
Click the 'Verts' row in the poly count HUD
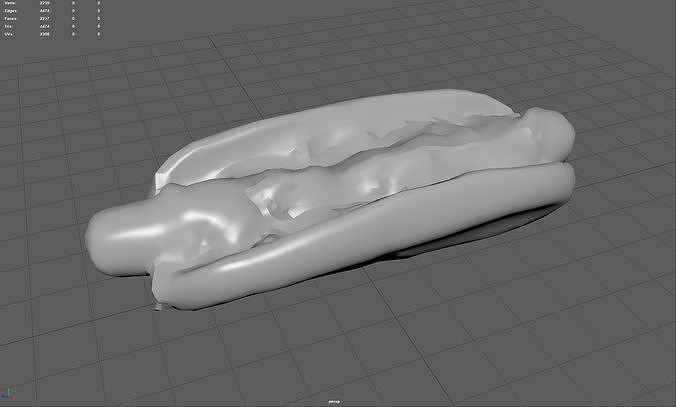52,3
